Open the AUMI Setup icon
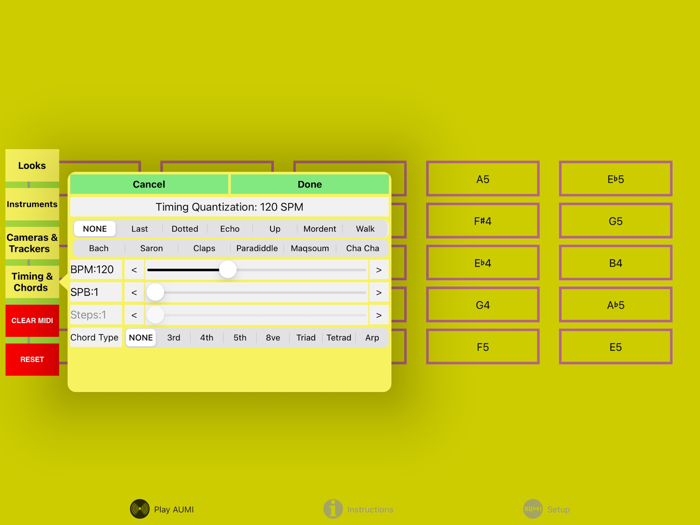The height and width of the screenshot is (525, 700). coord(533,509)
